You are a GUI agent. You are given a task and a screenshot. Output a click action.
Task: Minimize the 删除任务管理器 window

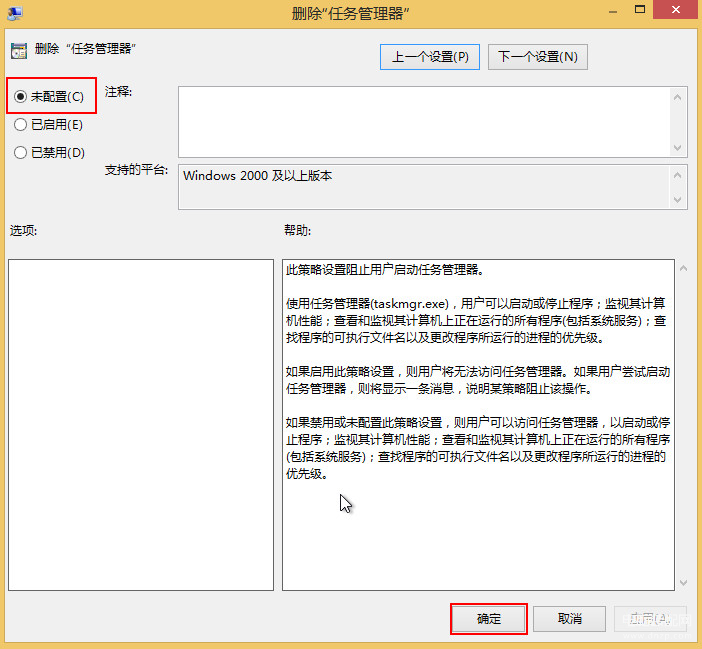point(612,11)
